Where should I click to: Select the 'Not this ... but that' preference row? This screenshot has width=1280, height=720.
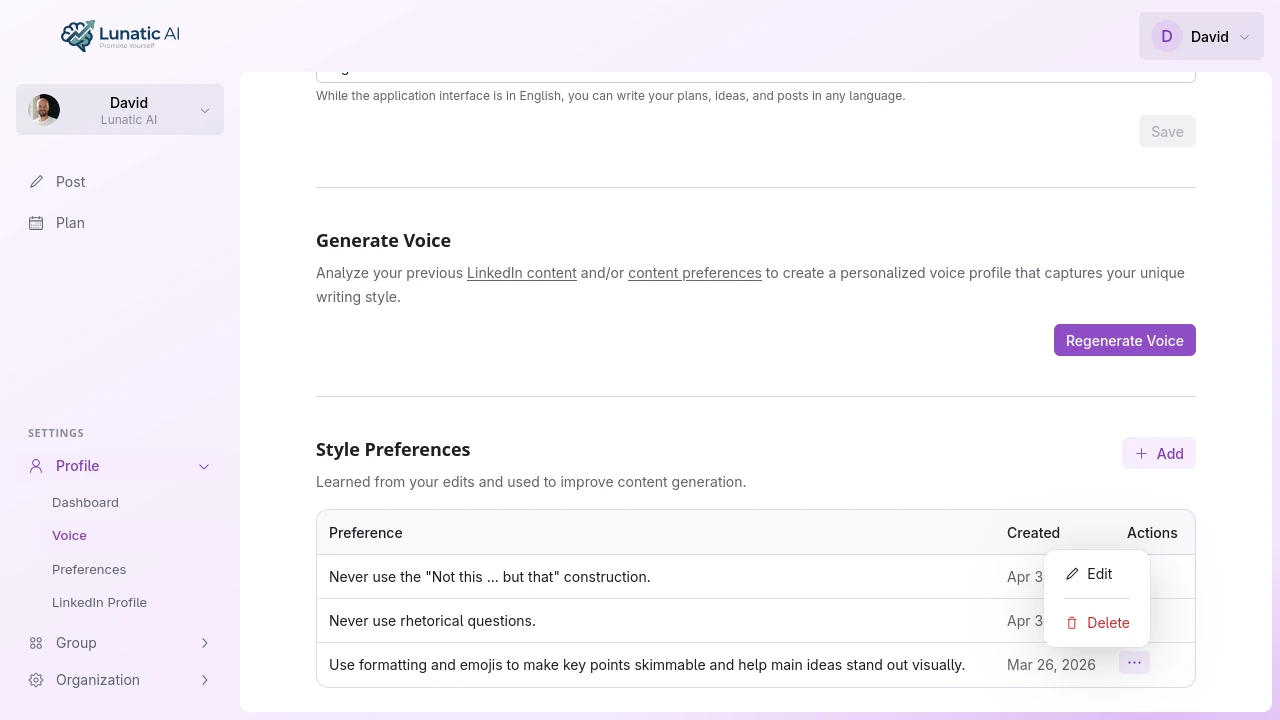(756, 577)
